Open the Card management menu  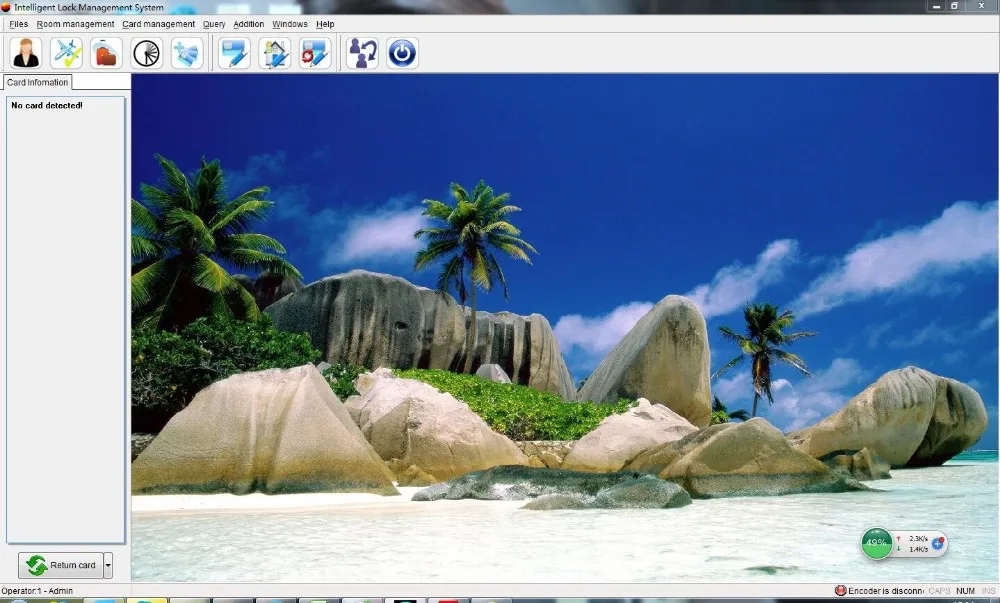coord(159,24)
